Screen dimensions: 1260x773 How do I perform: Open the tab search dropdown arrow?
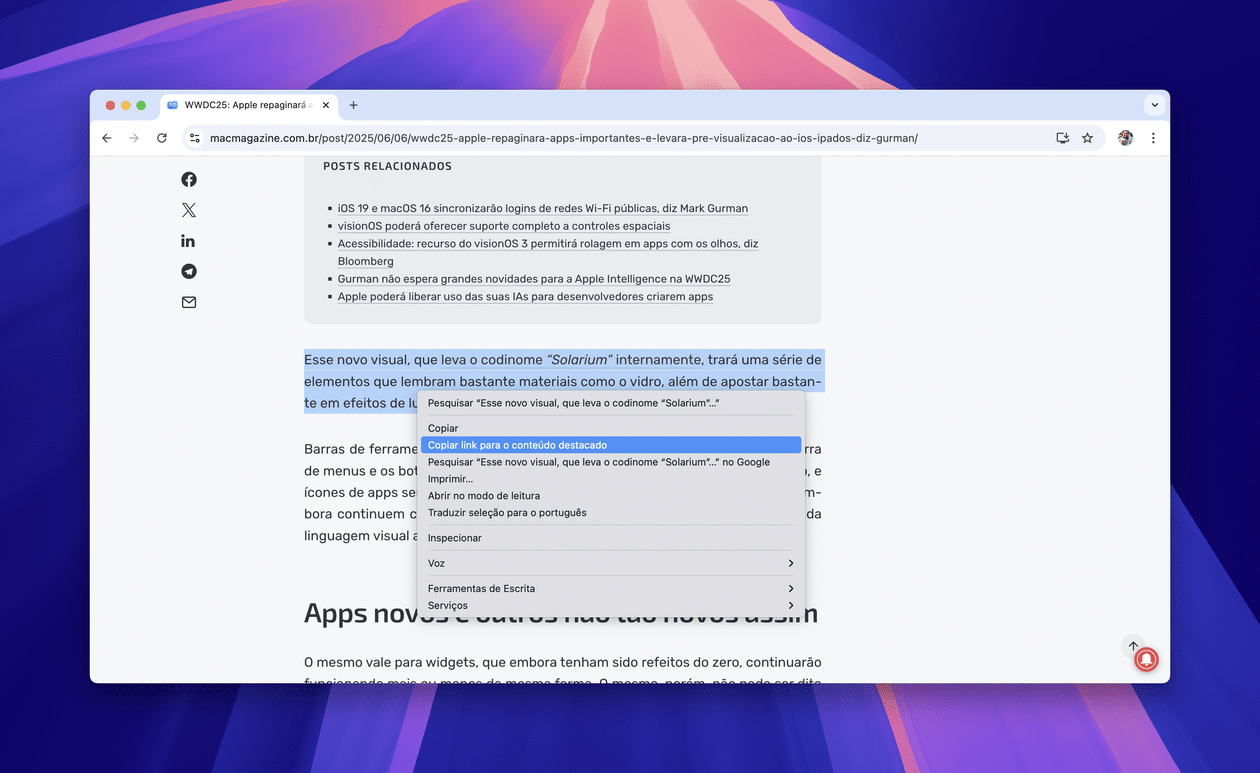[1155, 105]
